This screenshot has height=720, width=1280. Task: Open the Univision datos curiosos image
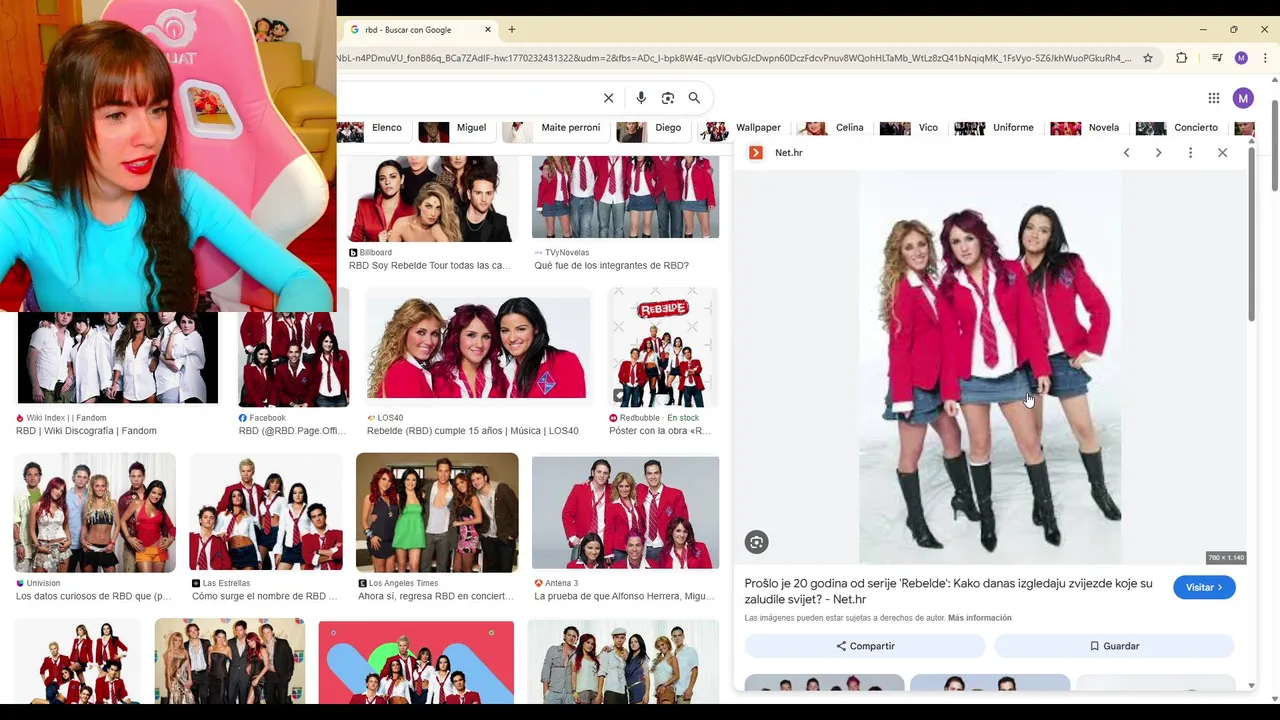(95, 513)
